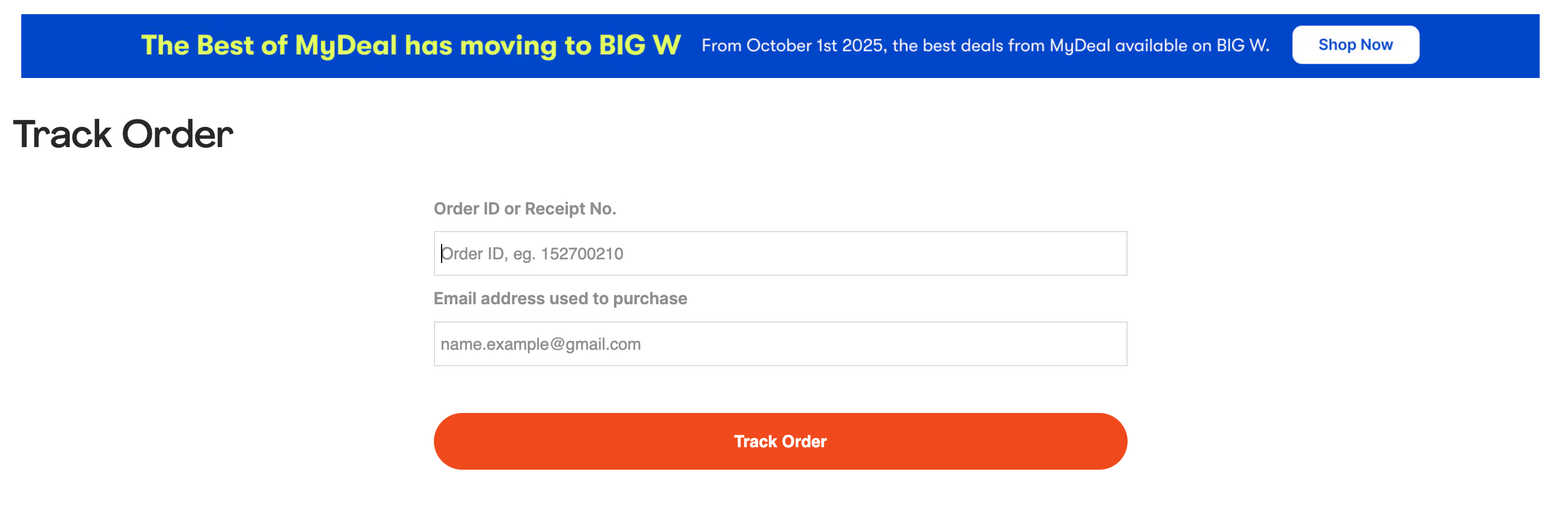Image resolution: width=1568 pixels, height=514 pixels.
Task: Click the 'Order ID or Receipt No.' label
Action: tap(525, 209)
